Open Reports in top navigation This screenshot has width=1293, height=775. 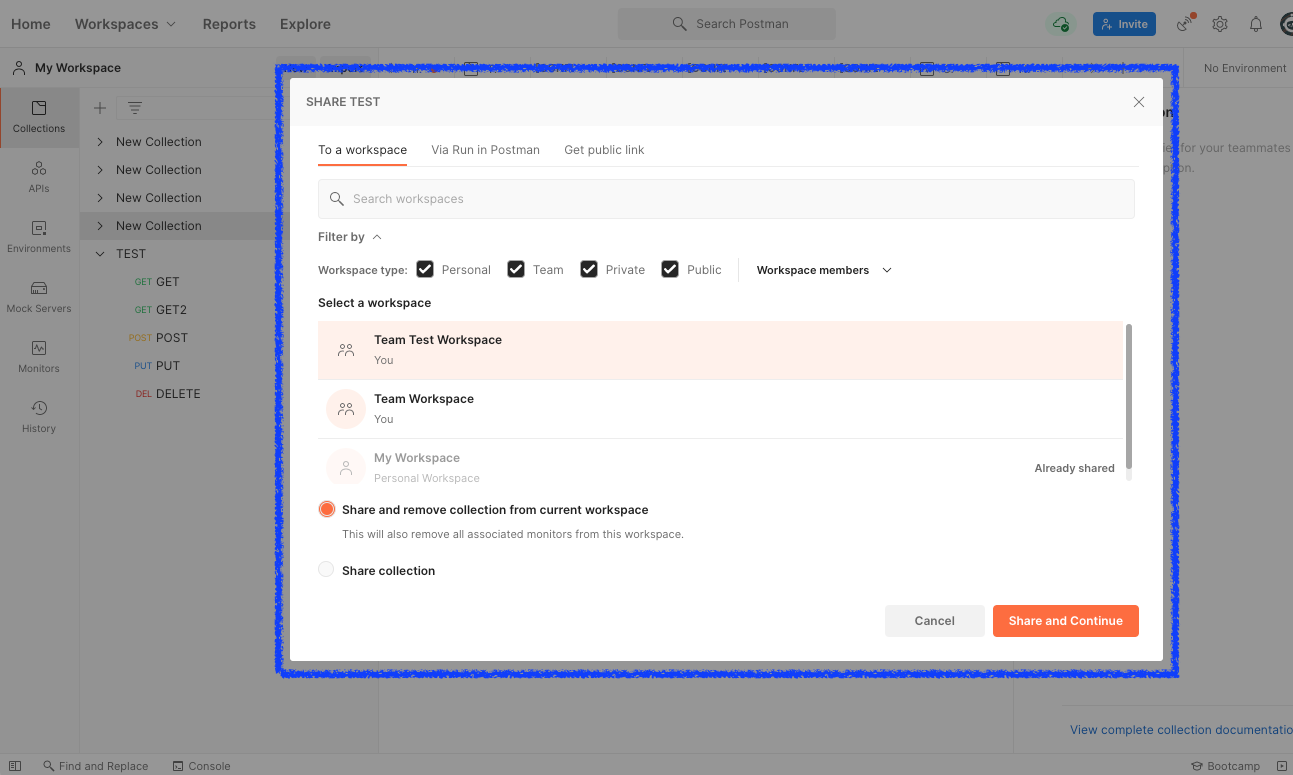[x=229, y=24]
